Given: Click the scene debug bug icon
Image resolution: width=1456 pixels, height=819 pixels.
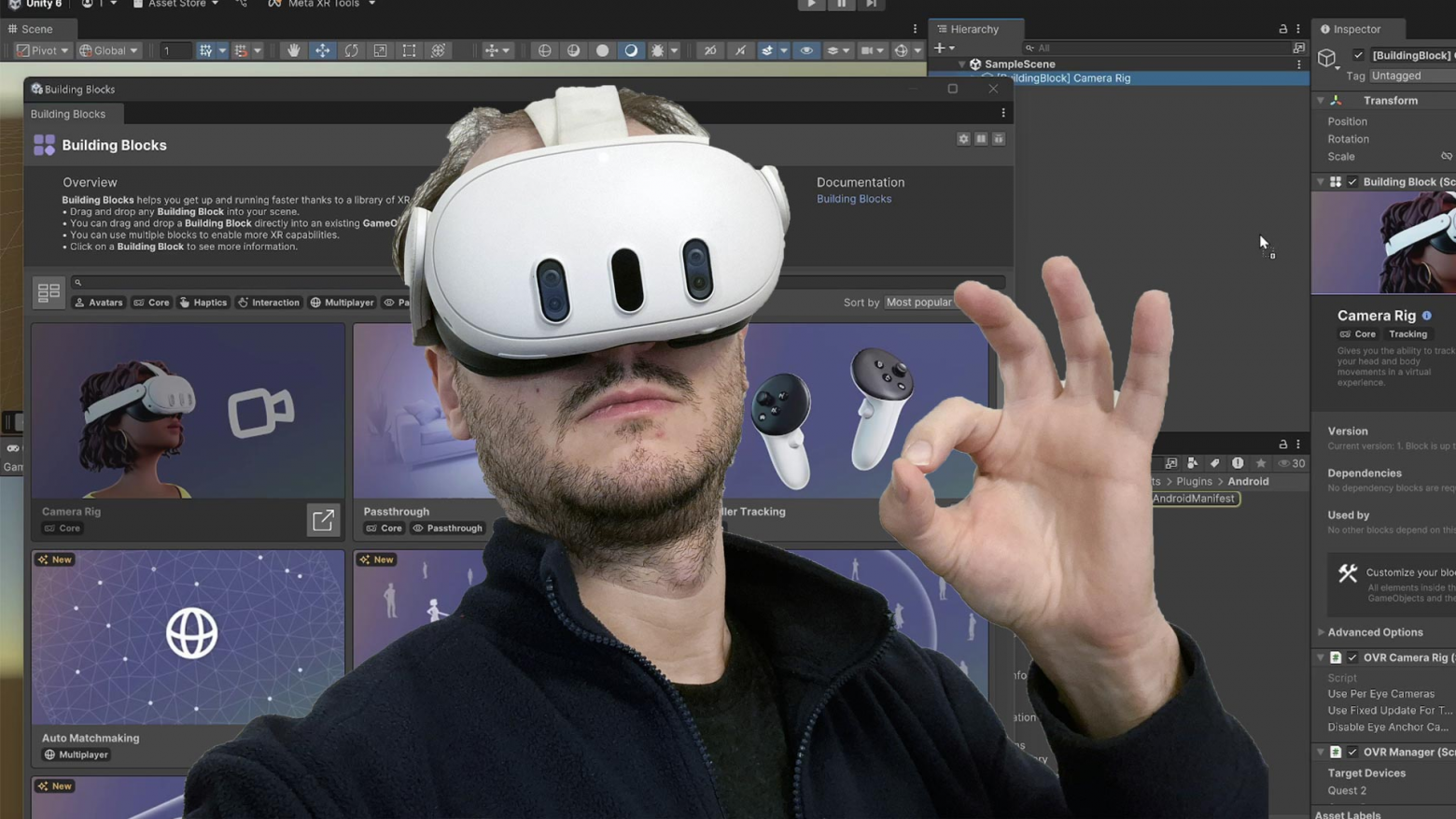Looking at the screenshot, I should pos(657,50).
